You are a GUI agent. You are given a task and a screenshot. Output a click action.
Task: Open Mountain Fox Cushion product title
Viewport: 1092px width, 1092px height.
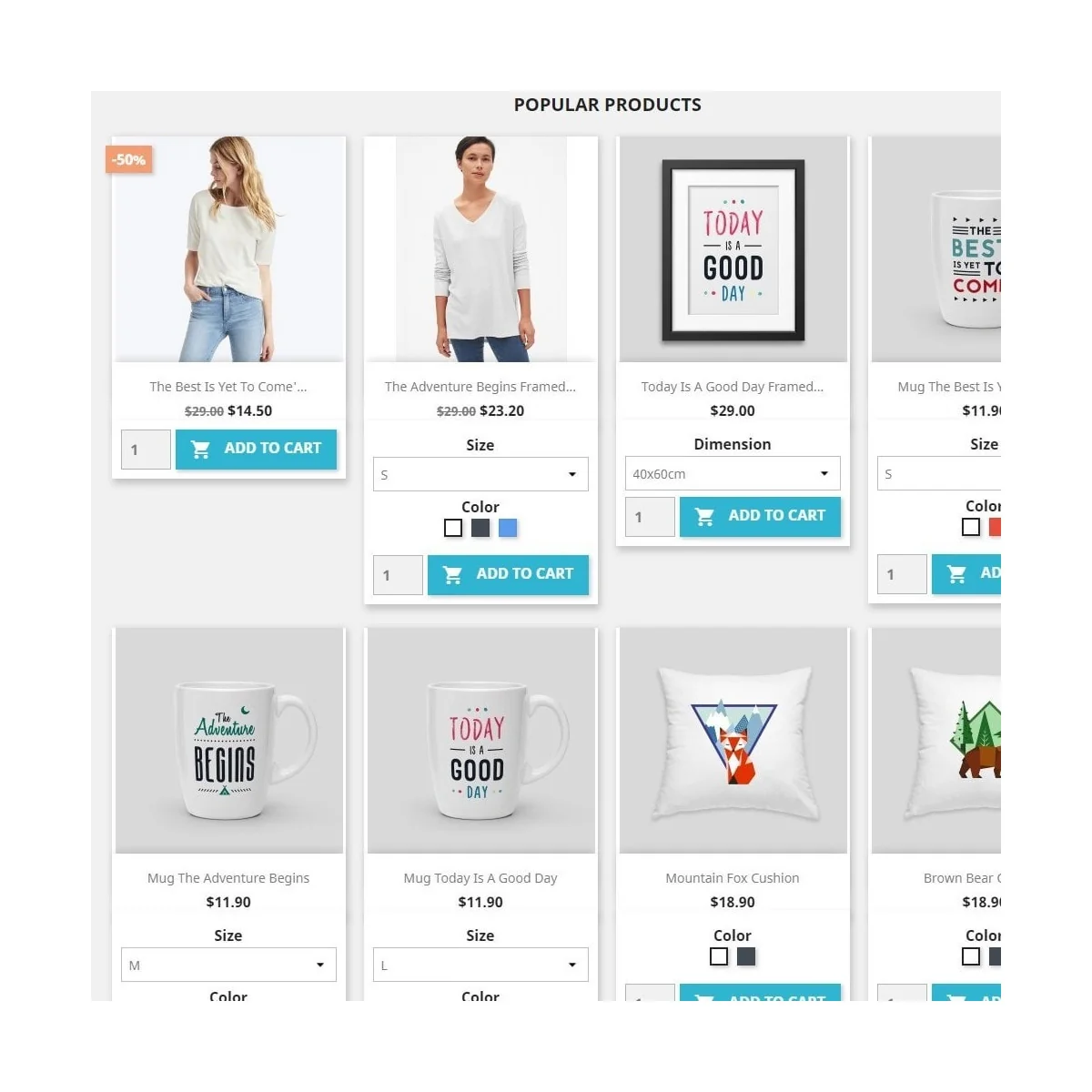pyautogui.click(x=733, y=878)
